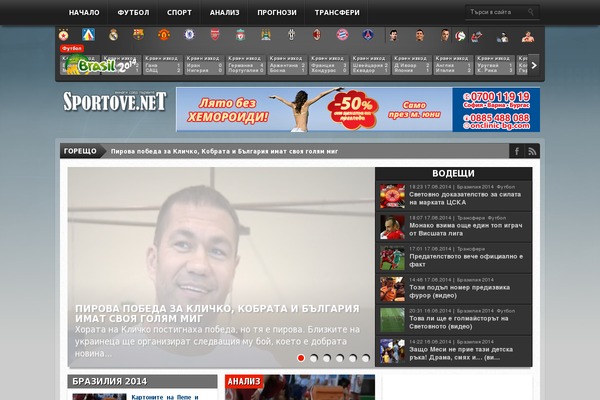Select the Real Madrid crest icon
Screen dimensions: 600x400
point(113,35)
